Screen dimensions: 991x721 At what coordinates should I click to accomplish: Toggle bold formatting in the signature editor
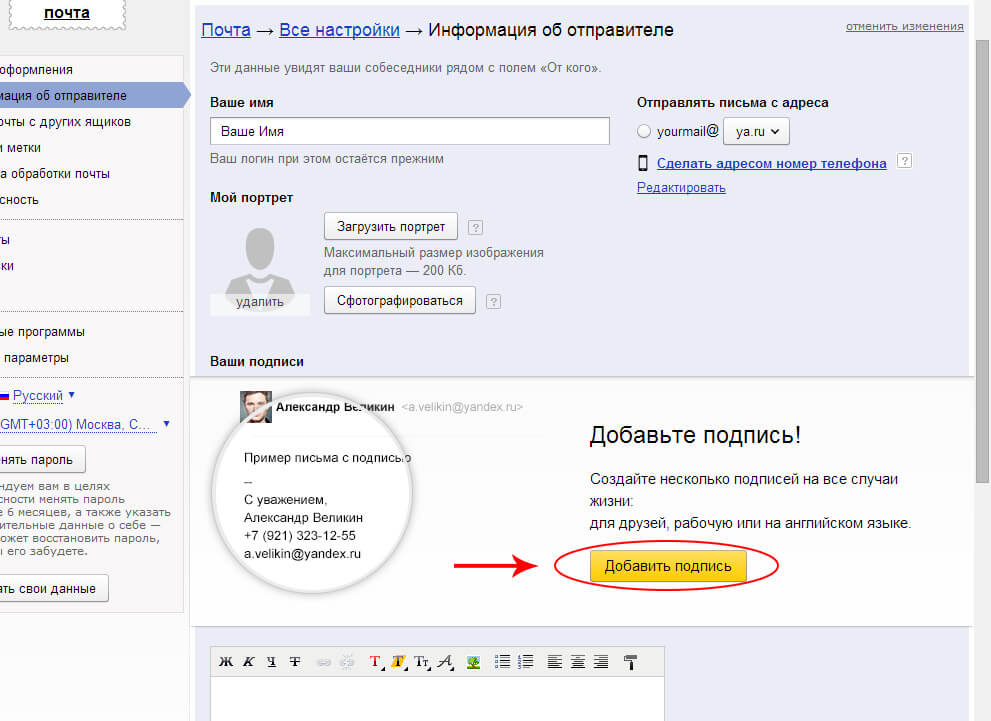(226, 661)
